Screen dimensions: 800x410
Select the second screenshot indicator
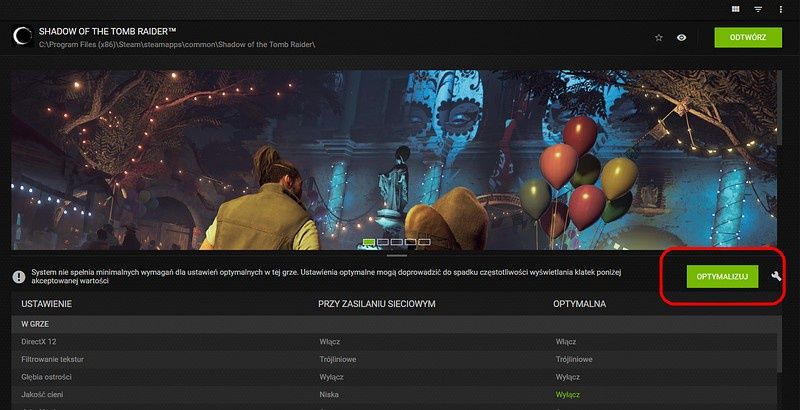tap(383, 242)
